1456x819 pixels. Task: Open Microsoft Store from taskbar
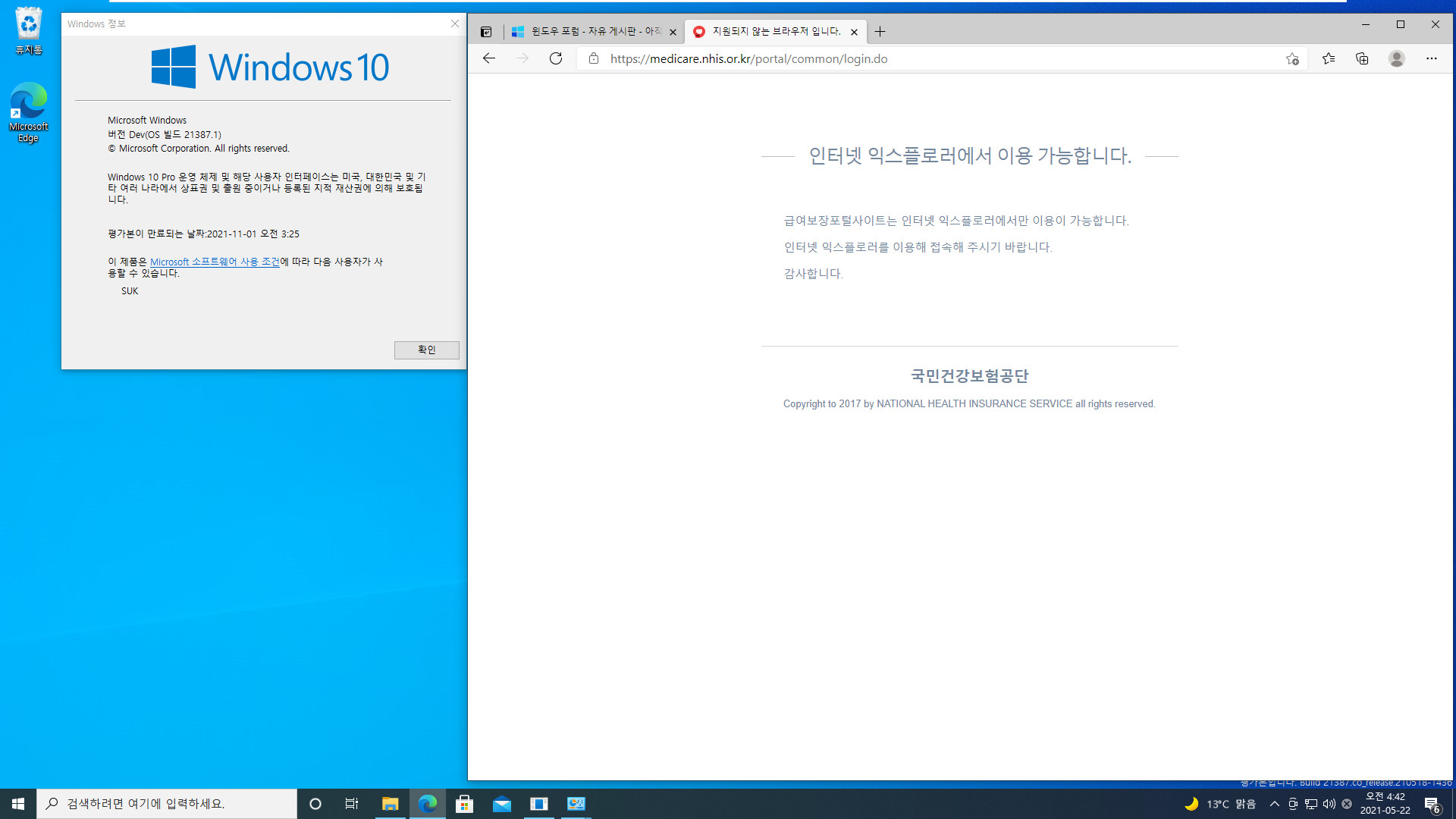tap(464, 804)
